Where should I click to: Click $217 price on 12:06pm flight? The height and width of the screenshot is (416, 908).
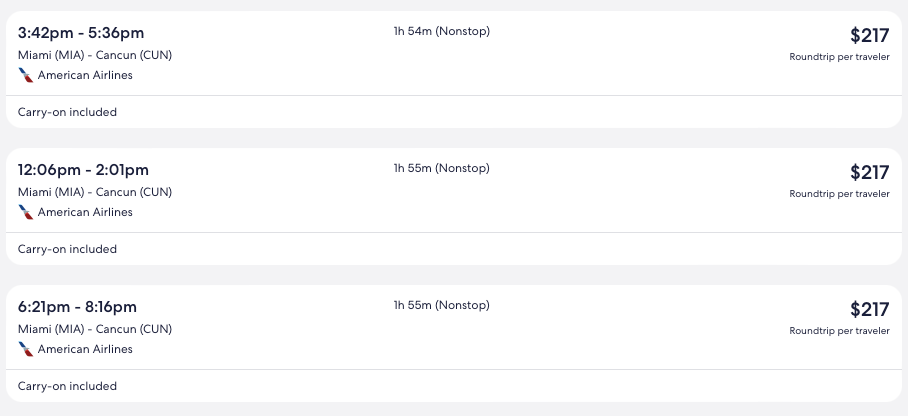[x=869, y=172]
